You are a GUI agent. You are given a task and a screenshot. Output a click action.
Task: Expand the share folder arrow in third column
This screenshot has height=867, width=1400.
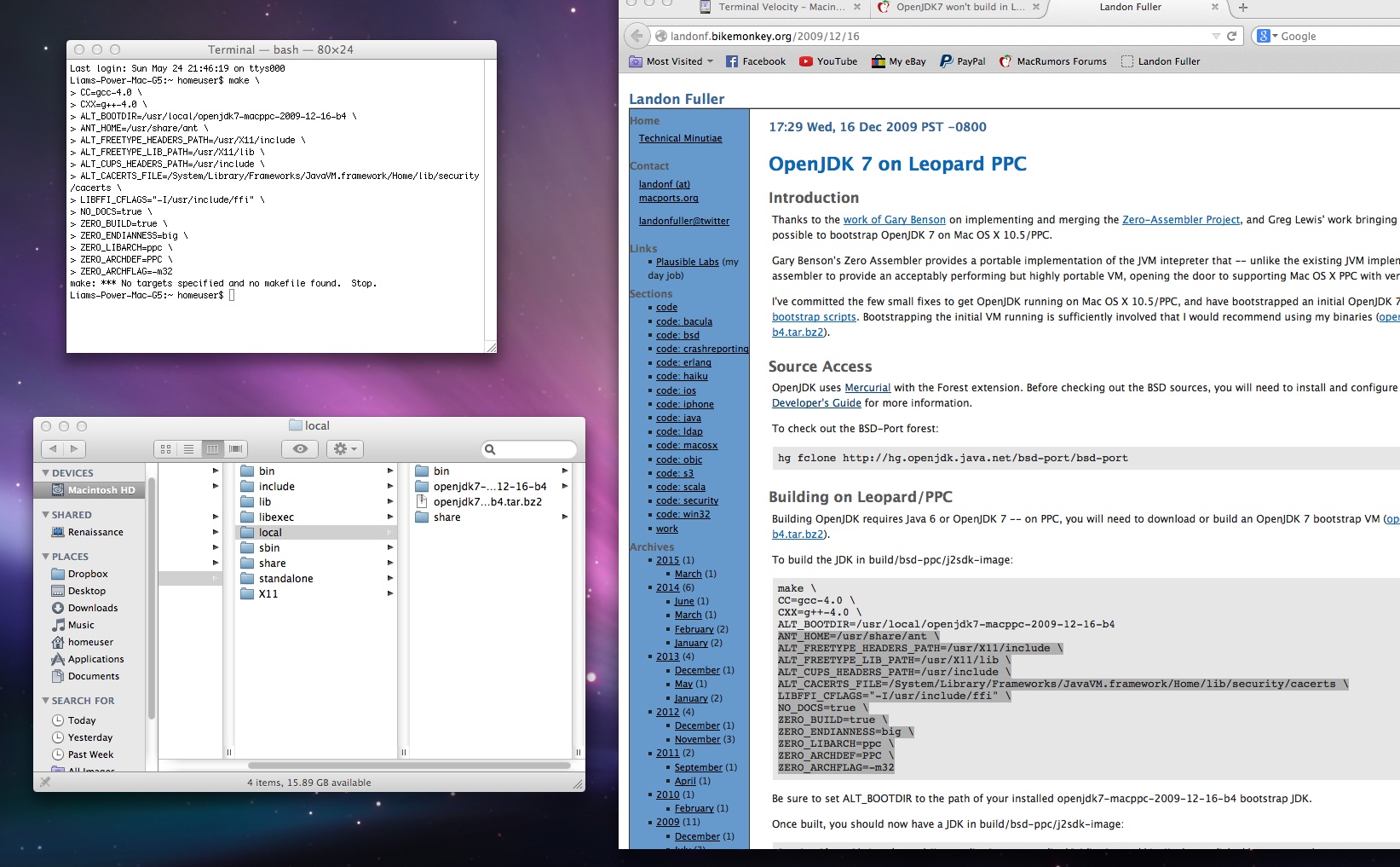(x=565, y=517)
